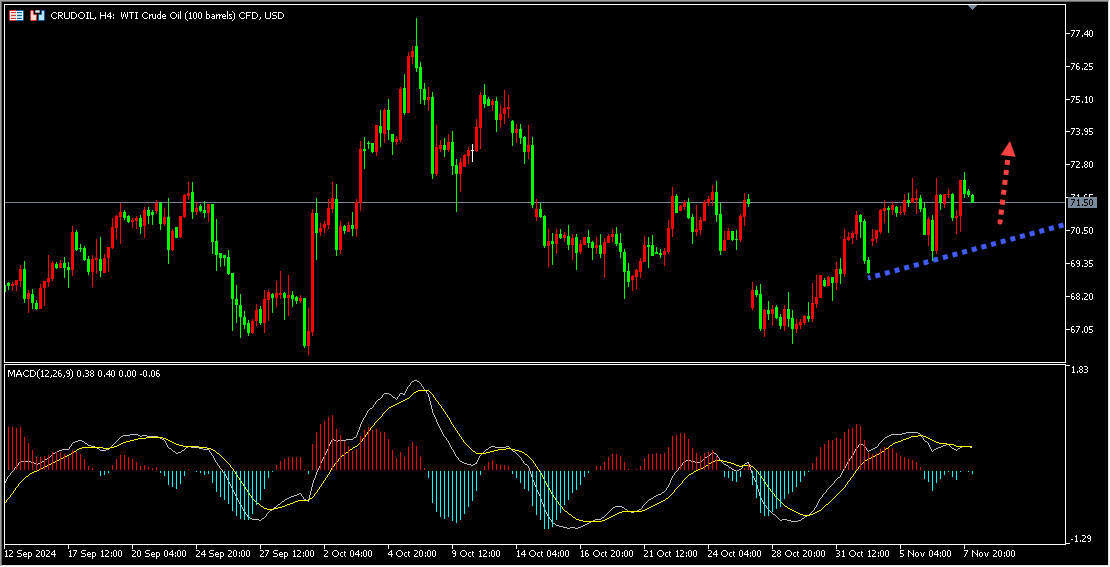
Task: Click the 71.50 current price tag
Action: 1082,202
